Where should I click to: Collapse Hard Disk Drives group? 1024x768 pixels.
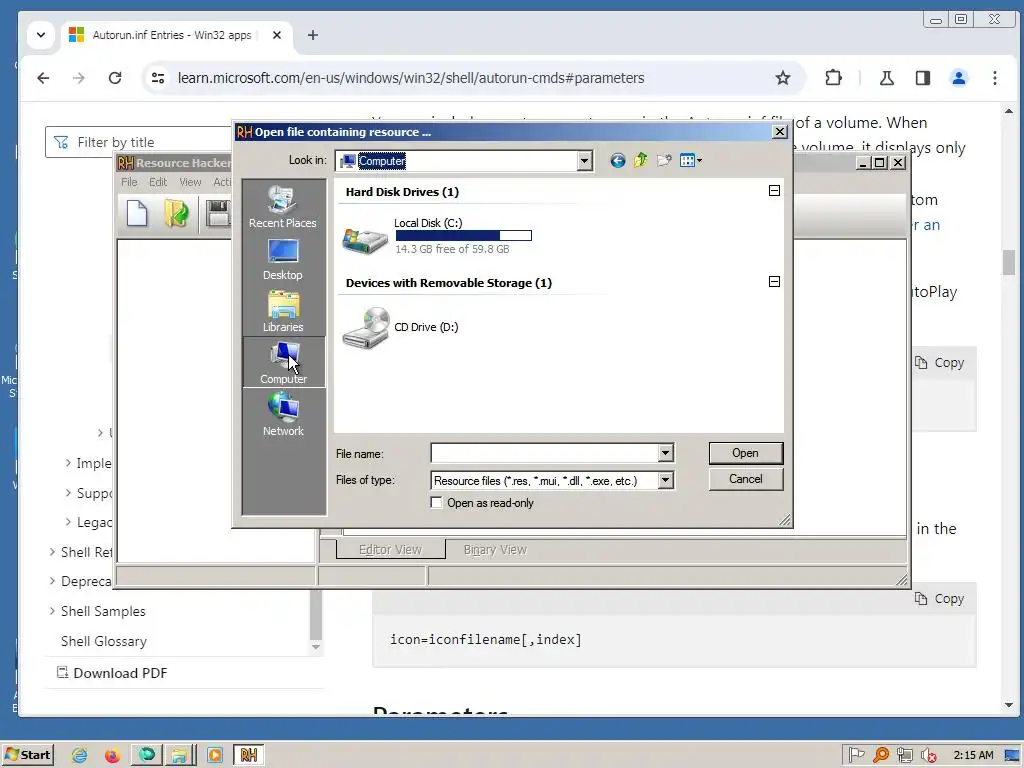coord(774,191)
